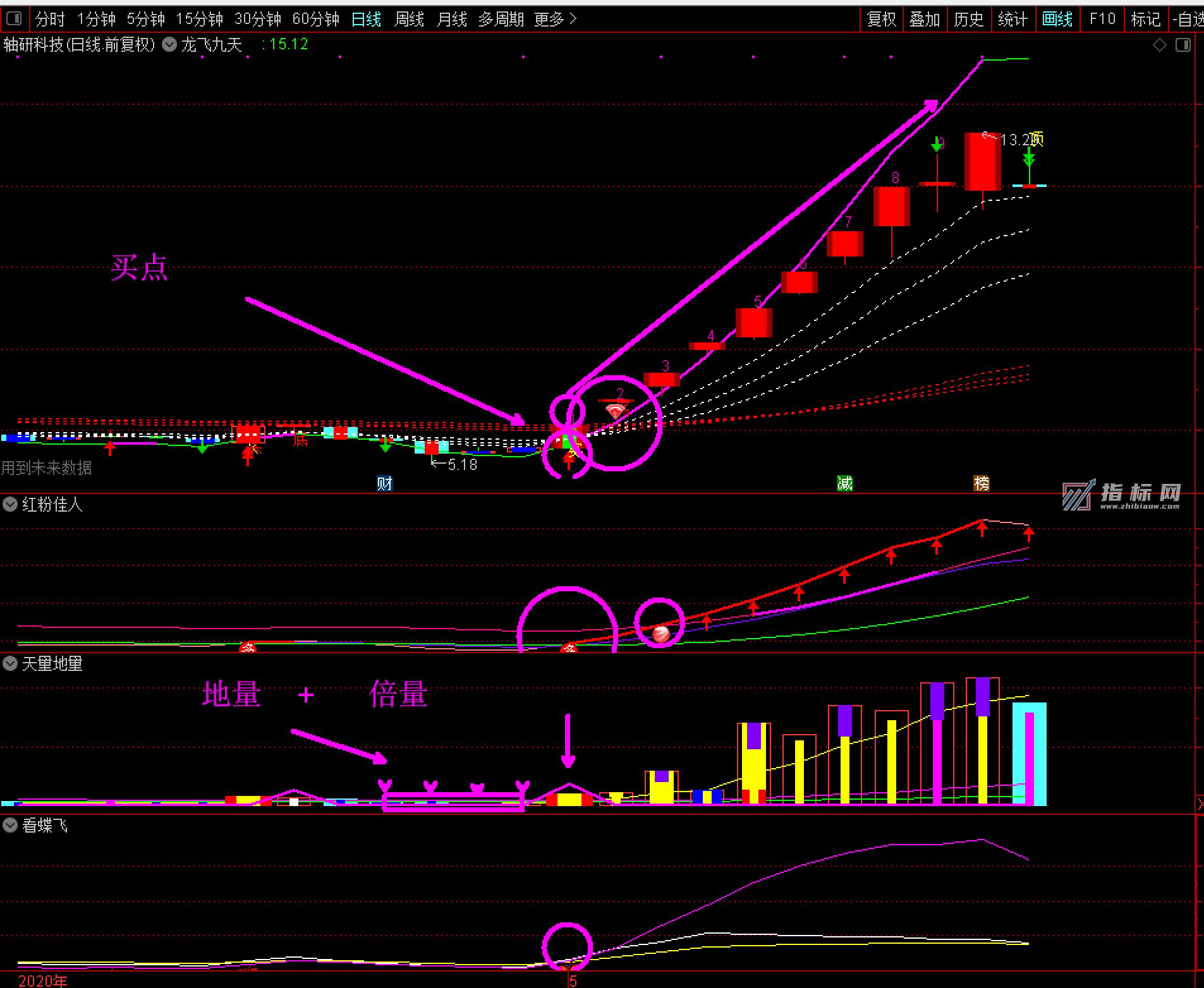Open 红粉佳人 indicator dropdown arrow
Viewport: 1204px width, 988px height.
10,504
